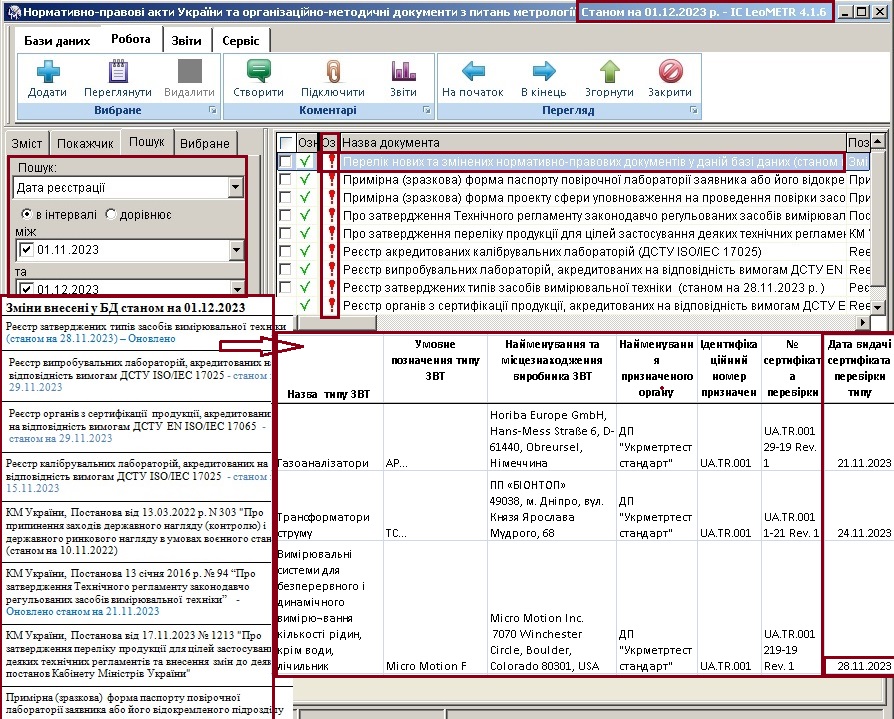Image resolution: width=894 pixels, height=719 pixels.
Task: Open the Звіти ribbon tab
Action: click(x=186, y=40)
